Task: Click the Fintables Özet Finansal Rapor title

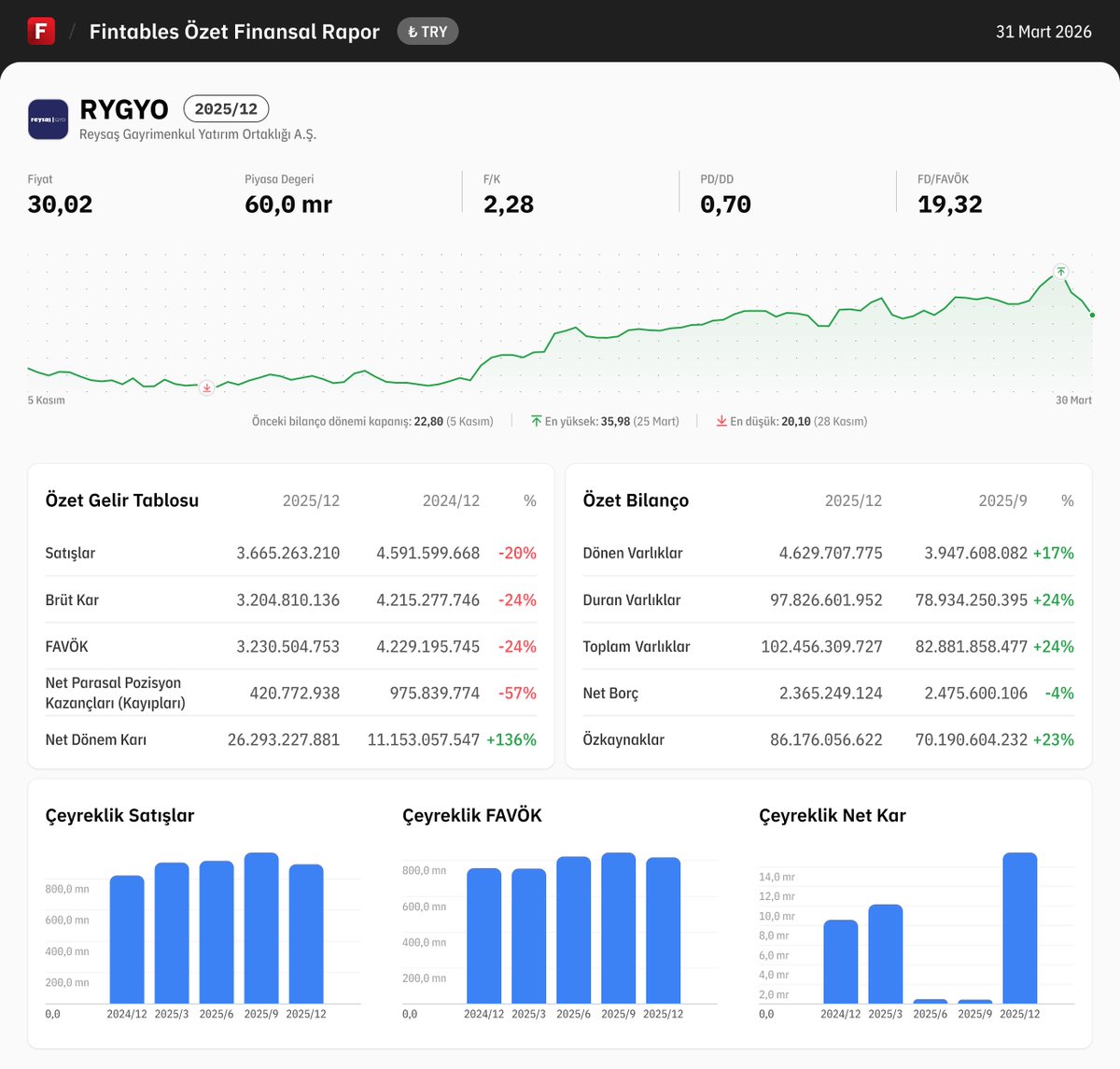Action: click(x=234, y=32)
